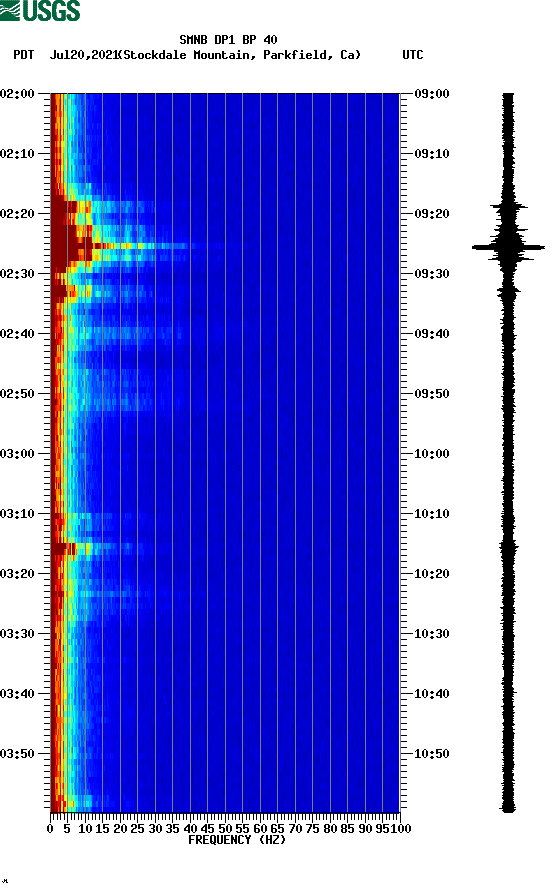
Task: Click the USGS logo
Action: click(40, 10)
